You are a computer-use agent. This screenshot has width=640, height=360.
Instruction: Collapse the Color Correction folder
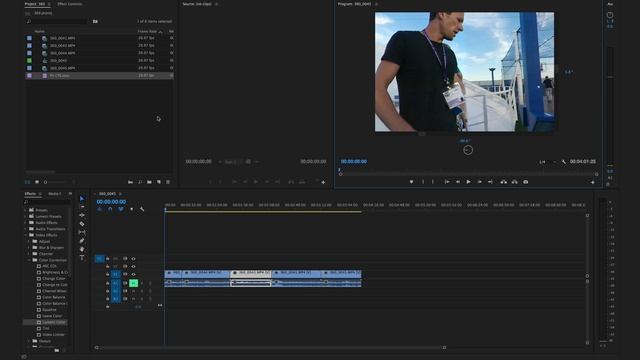click(x=29, y=260)
